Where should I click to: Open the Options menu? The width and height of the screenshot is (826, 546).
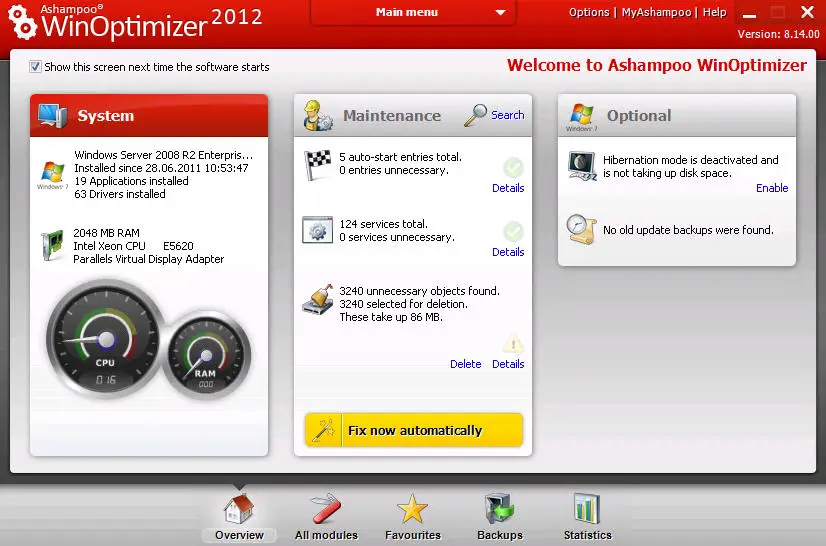coord(589,12)
